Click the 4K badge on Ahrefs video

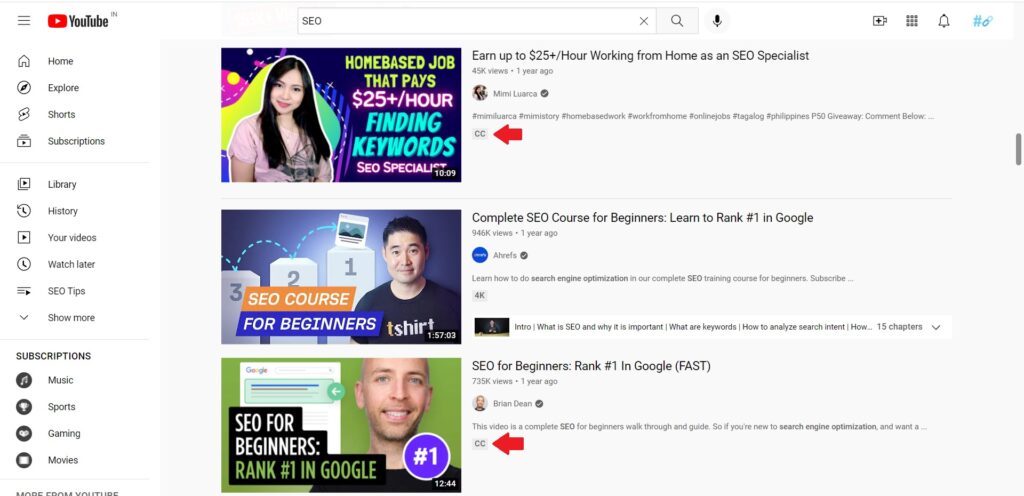click(x=480, y=296)
